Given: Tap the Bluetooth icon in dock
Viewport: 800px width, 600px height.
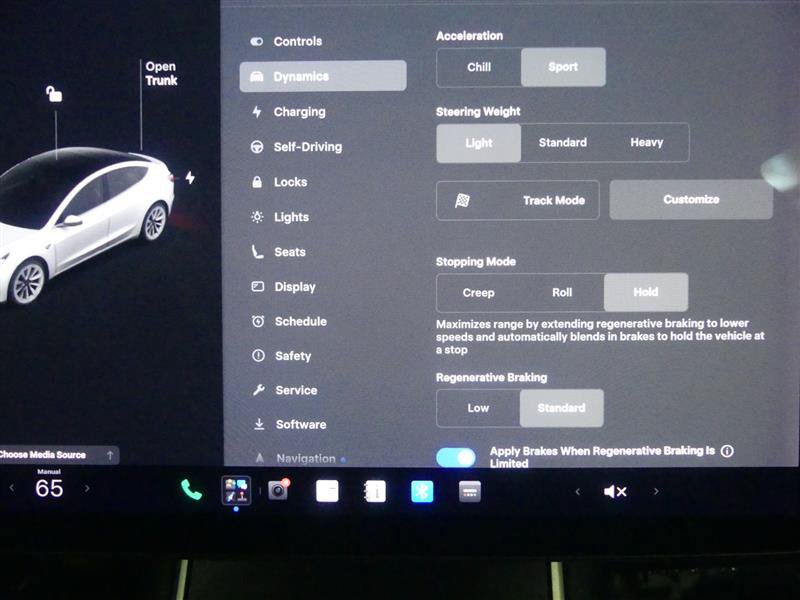Looking at the screenshot, I should [422, 492].
